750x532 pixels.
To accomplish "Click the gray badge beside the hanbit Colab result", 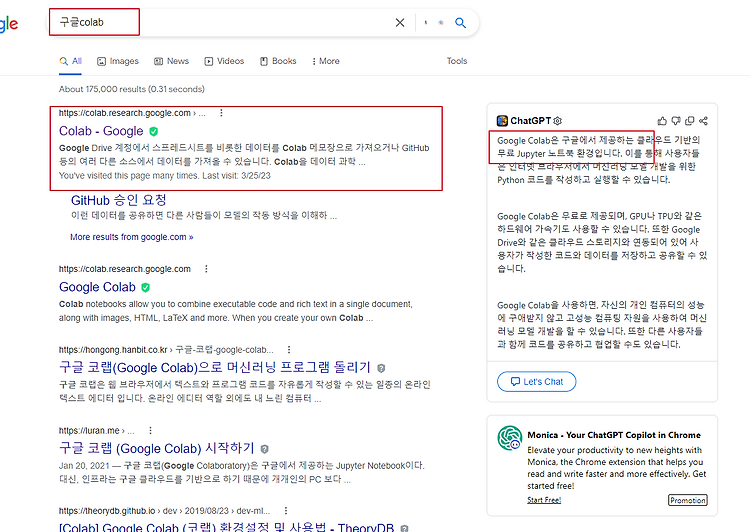I will (x=381, y=368).
